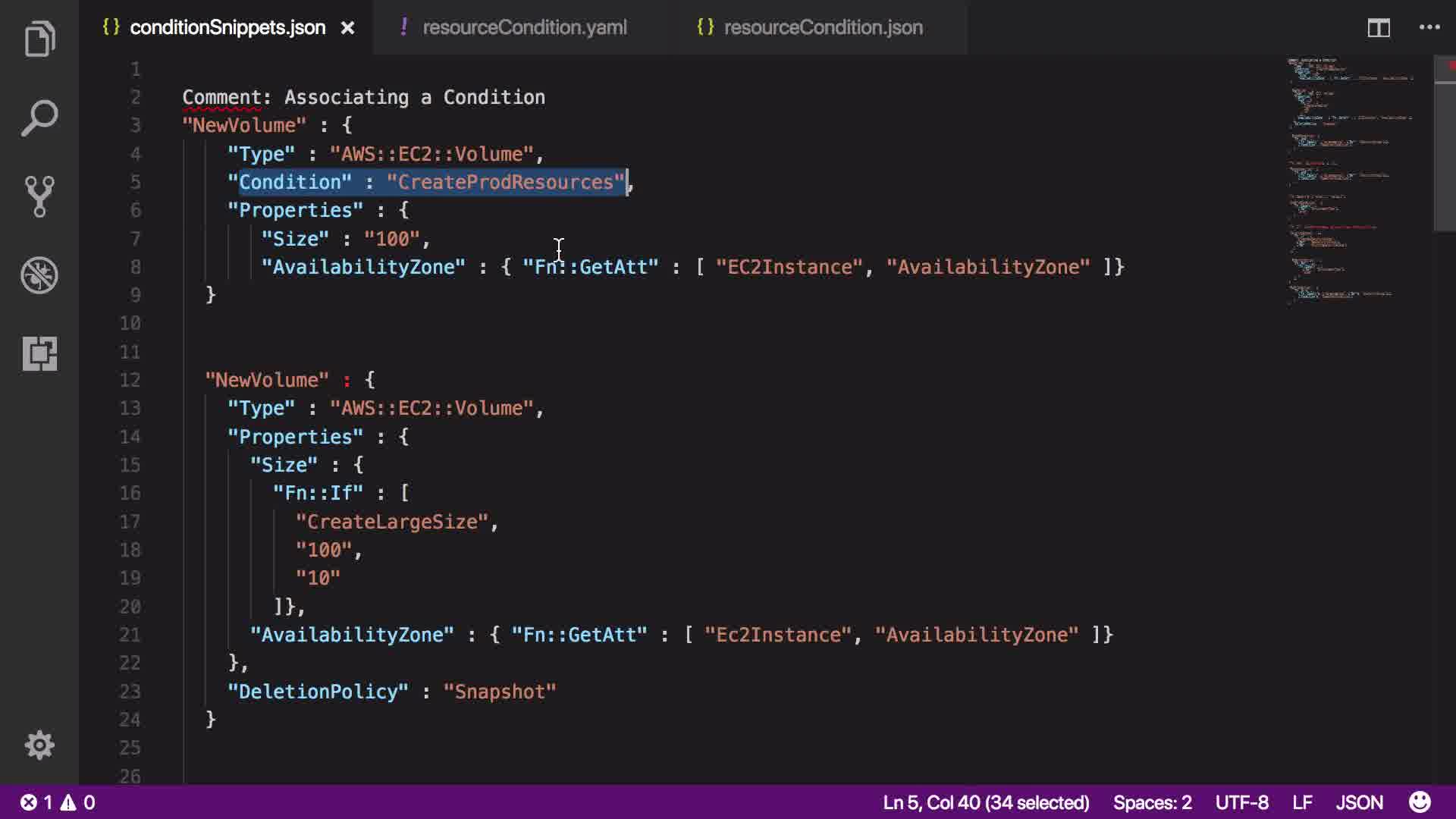Open the Source Control icon
The height and width of the screenshot is (819, 1456).
pyautogui.click(x=39, y=196)
